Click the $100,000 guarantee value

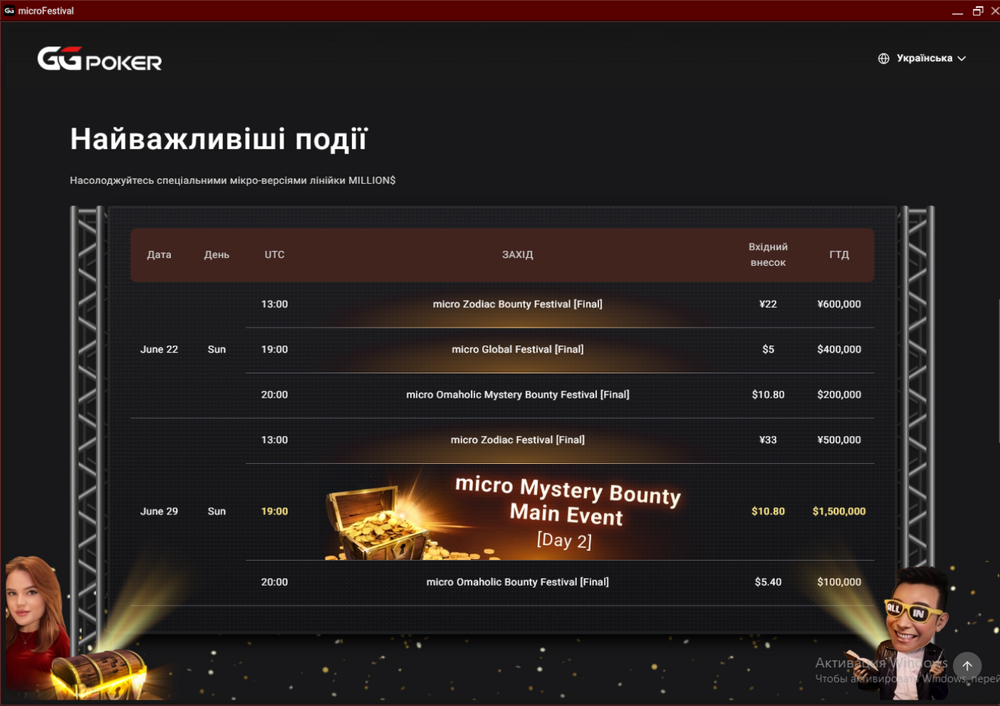839,582
